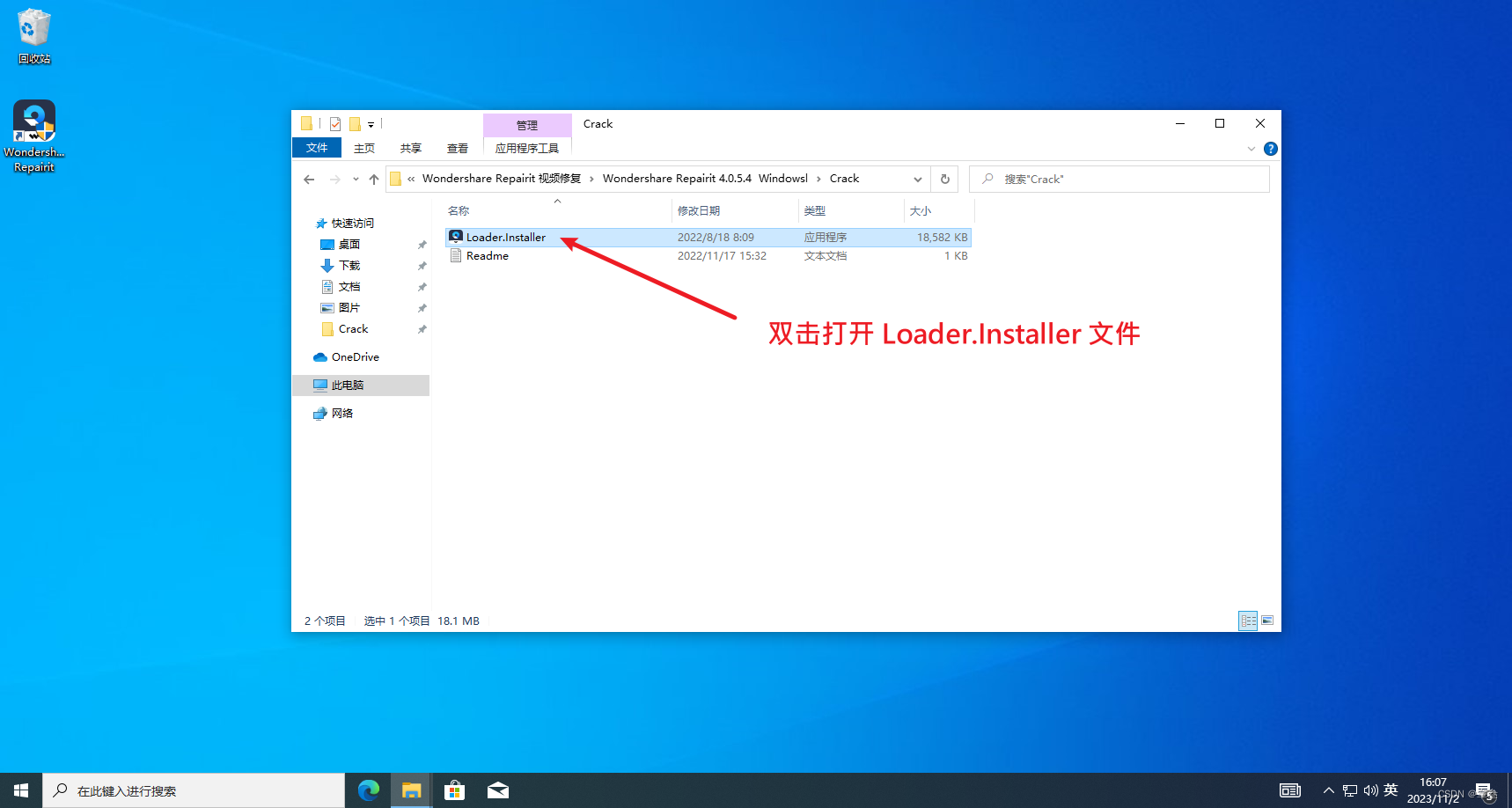Image resolution: width=1512 pixels, height=808 pixels.
Task: Go forward with the Forward arrow
Action: click(x=335, y=180)
